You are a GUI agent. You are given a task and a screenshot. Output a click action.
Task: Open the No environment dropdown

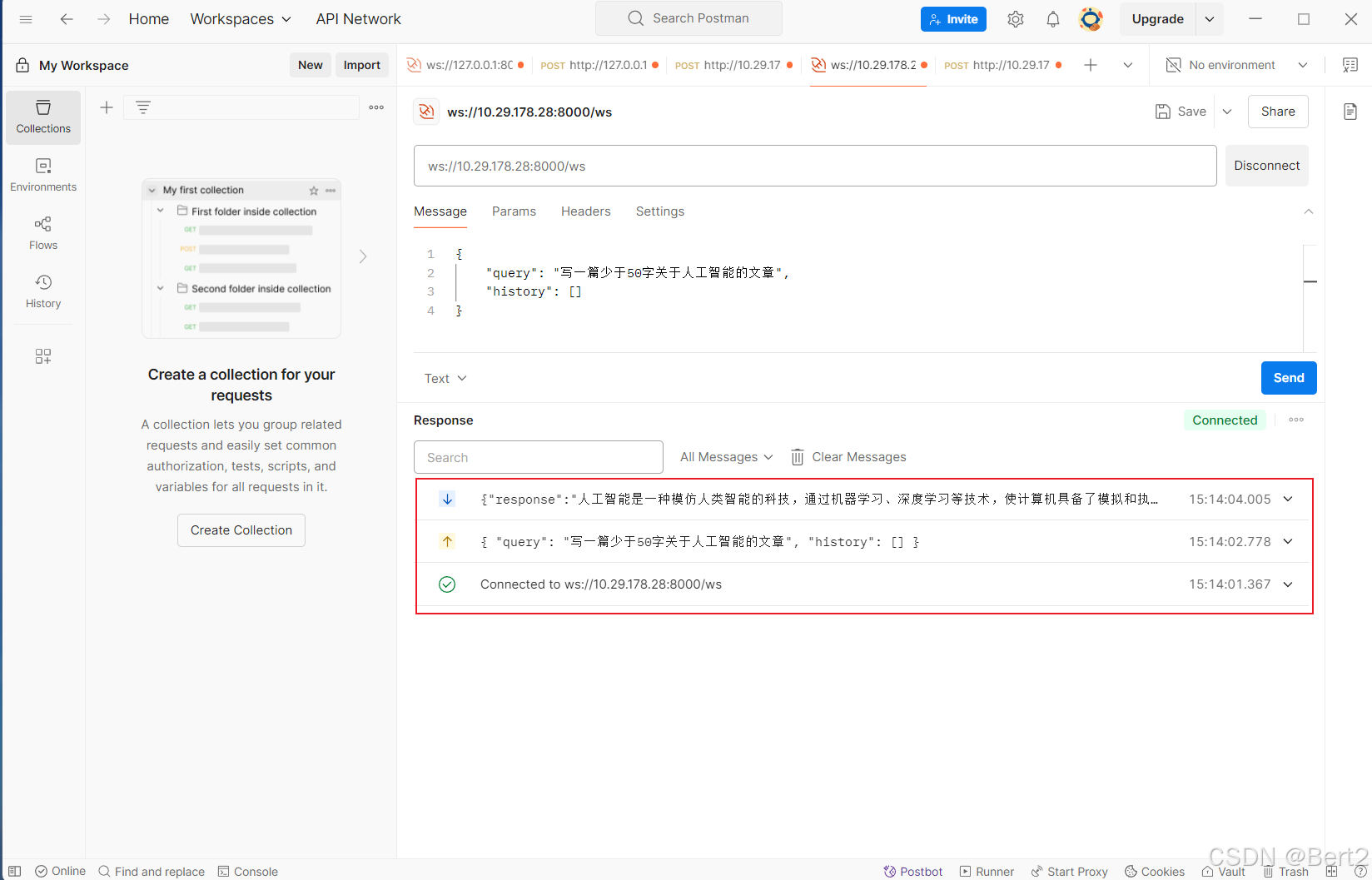(1236, 65)
